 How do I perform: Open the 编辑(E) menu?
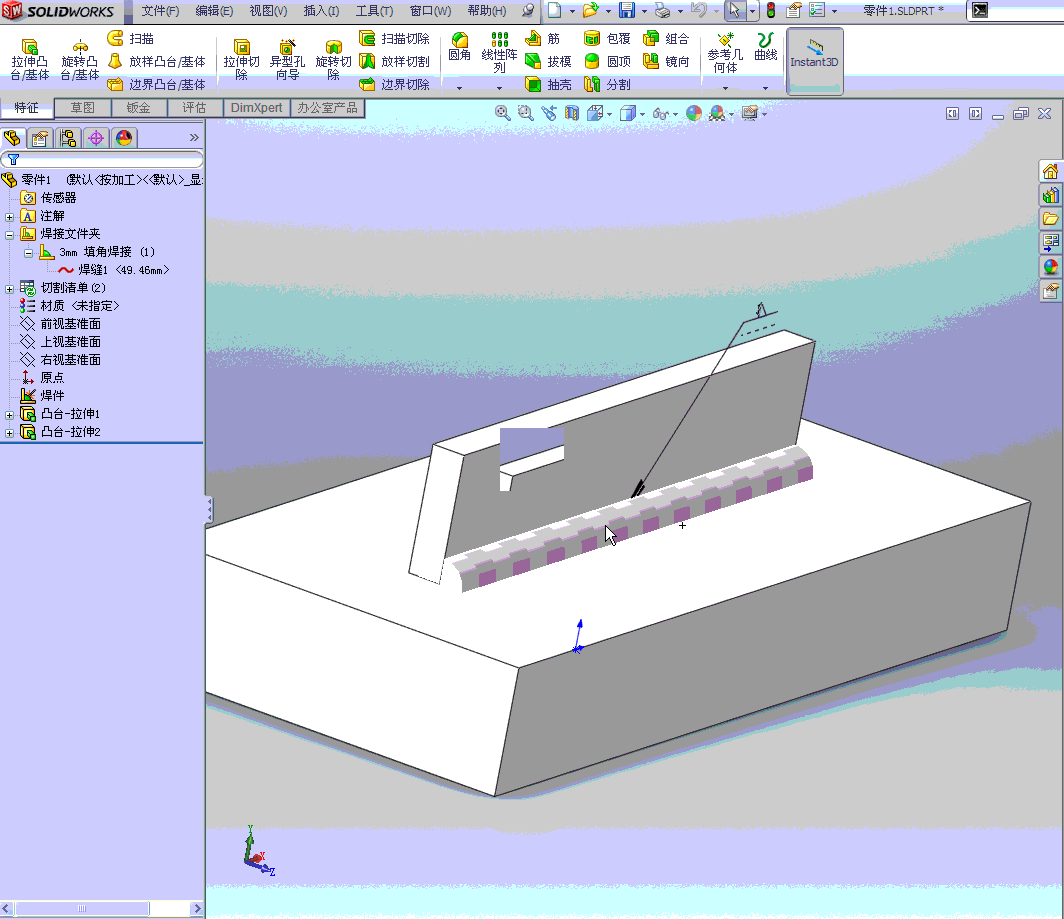pos(214,11)
